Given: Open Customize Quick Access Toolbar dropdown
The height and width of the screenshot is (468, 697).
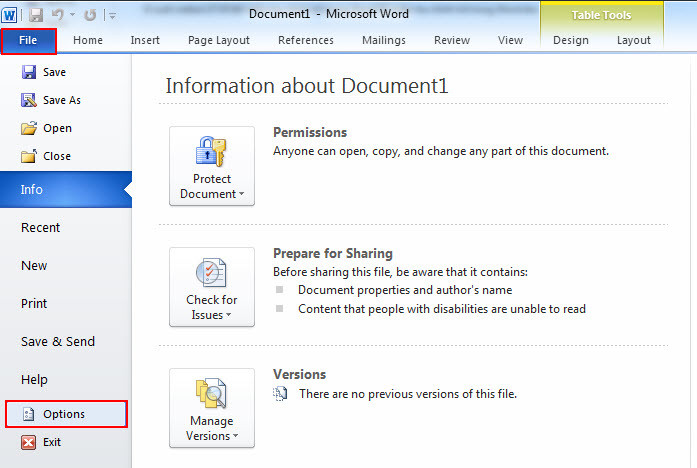Looking at the screenshot, I should [113, 16].
